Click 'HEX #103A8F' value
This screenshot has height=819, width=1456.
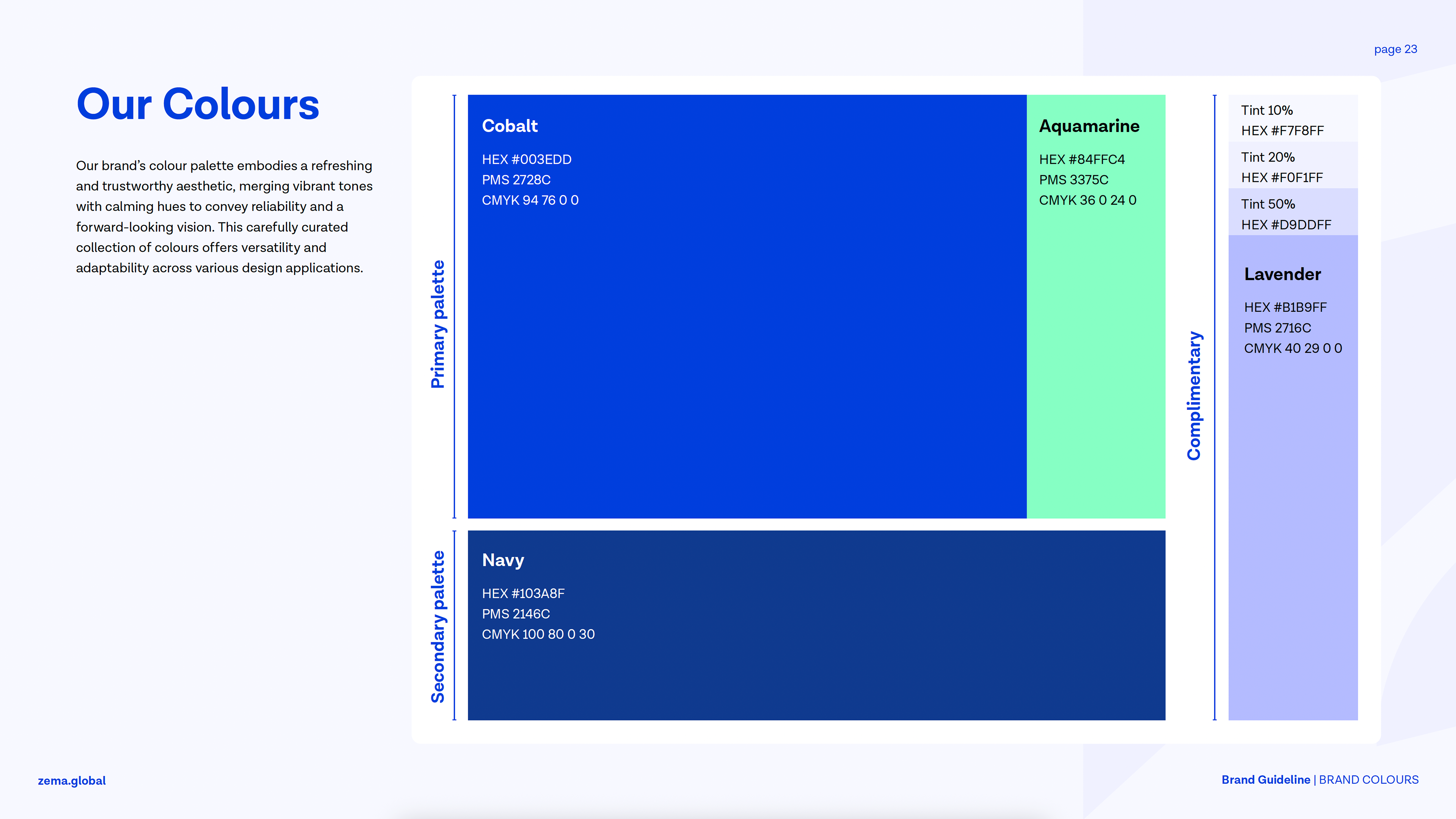pyautogui.click(x=523, y=593)
